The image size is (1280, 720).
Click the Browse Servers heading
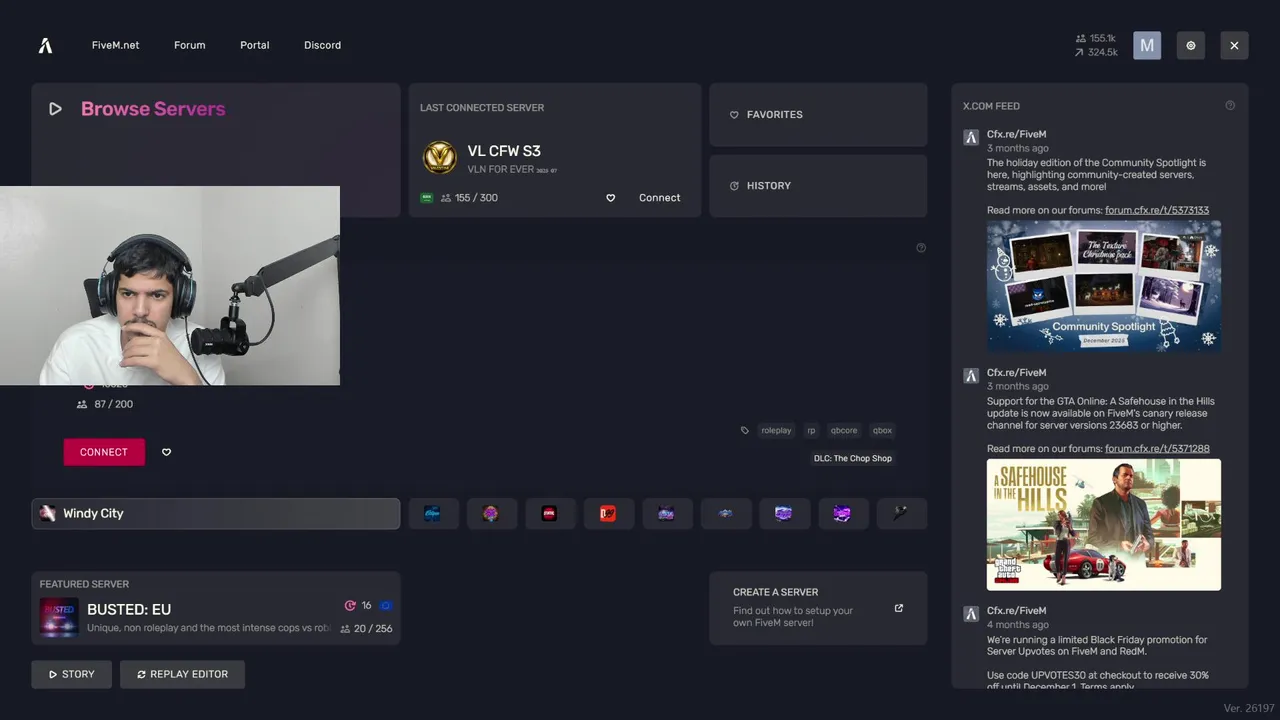(x=153, y=109)
